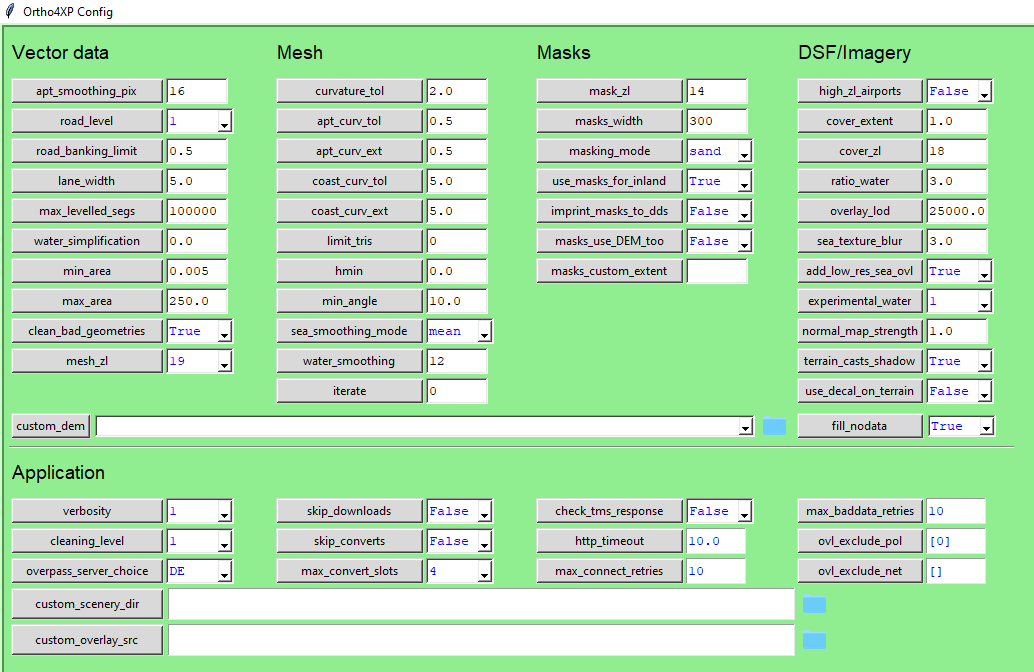Click the custom_scenery_dir button
Viewport: 1034px width, 672px height.
[x=87, y=604]
